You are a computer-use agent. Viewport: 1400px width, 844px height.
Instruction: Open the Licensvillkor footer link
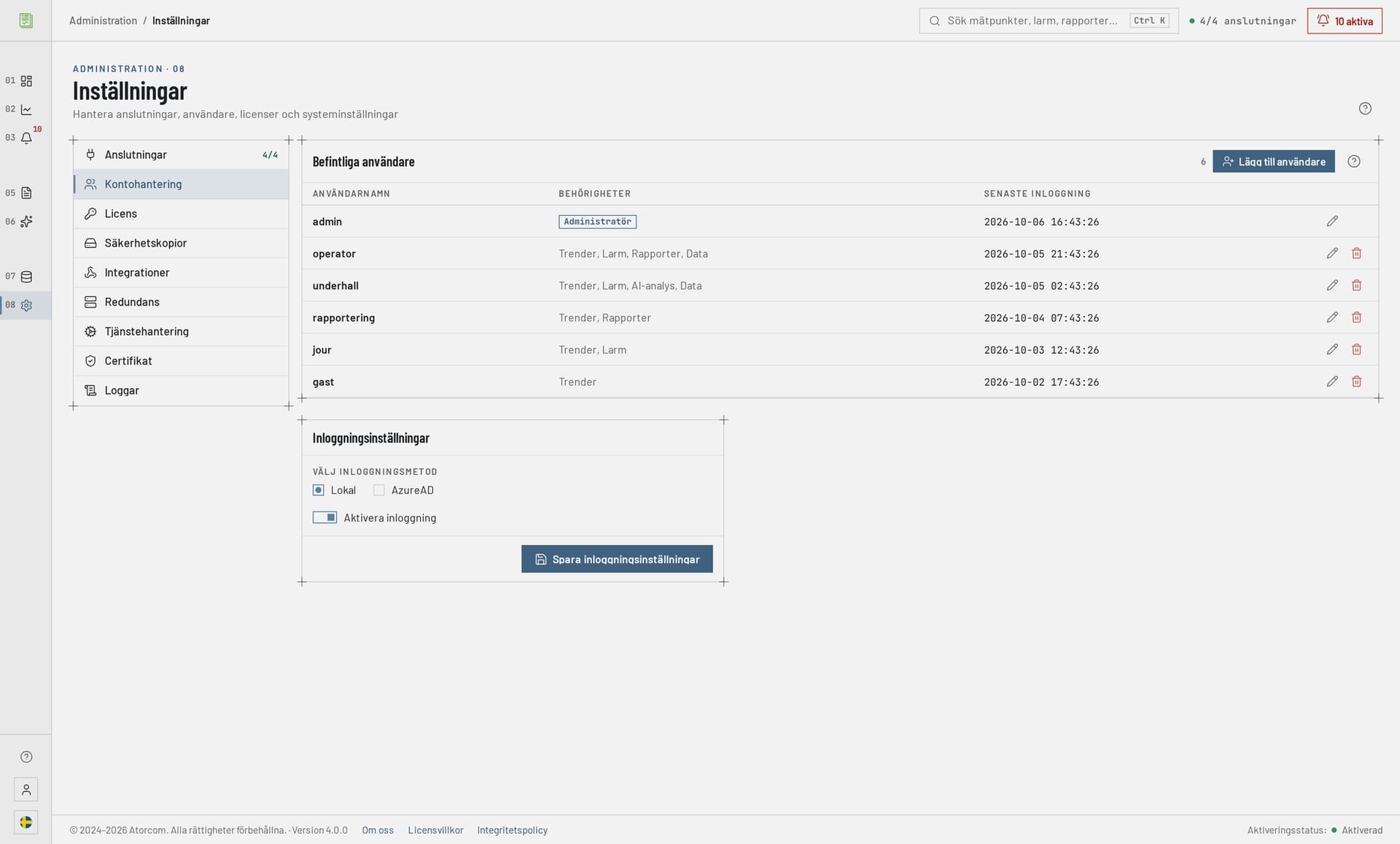coord(435,830)
